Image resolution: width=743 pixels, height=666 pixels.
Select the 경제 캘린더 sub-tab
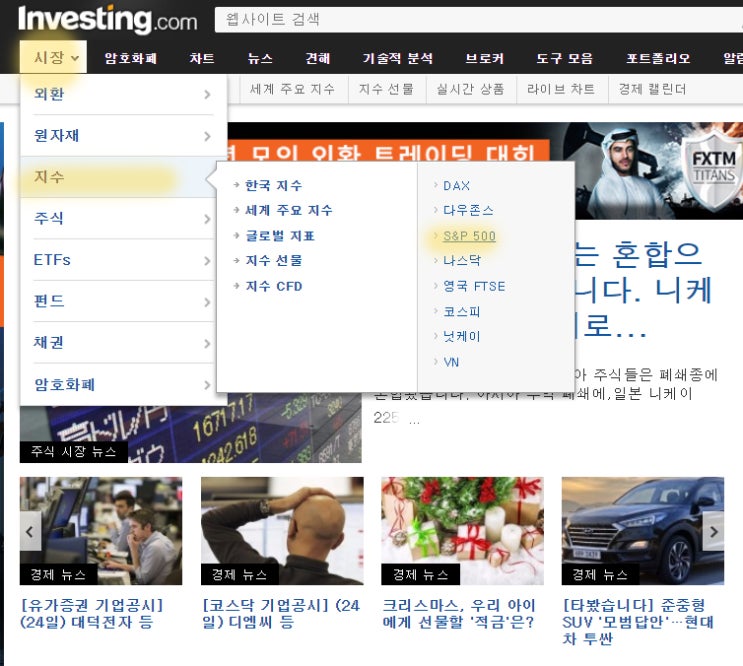point(652,89)
